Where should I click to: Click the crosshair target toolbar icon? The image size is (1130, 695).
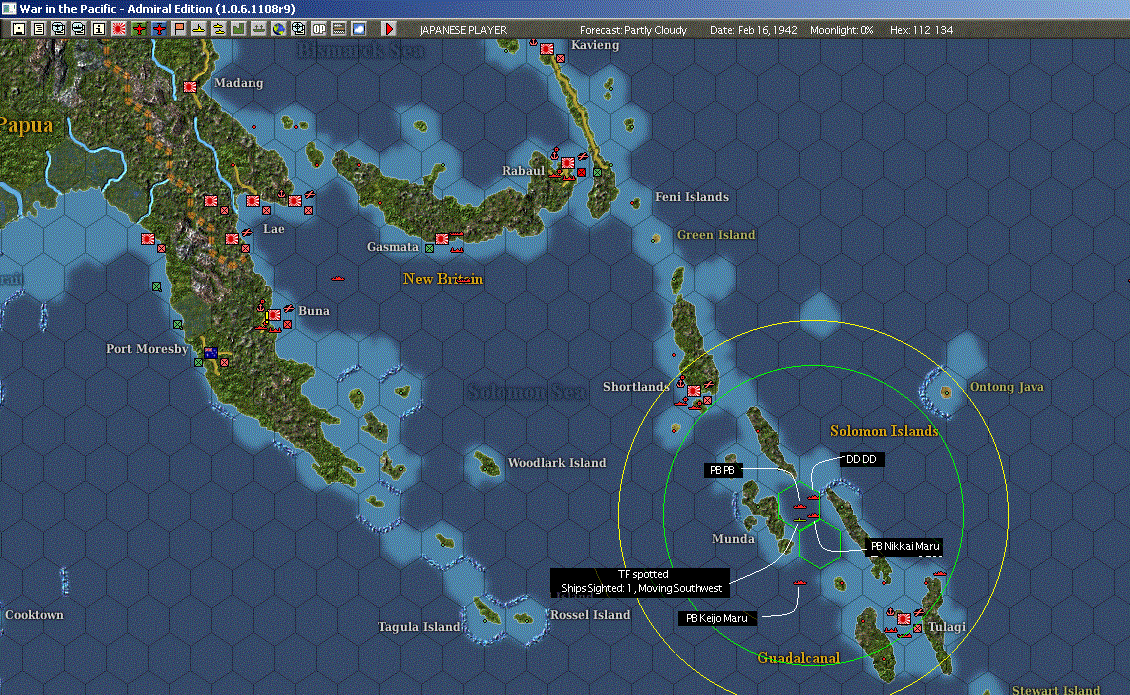pos(298,29)
